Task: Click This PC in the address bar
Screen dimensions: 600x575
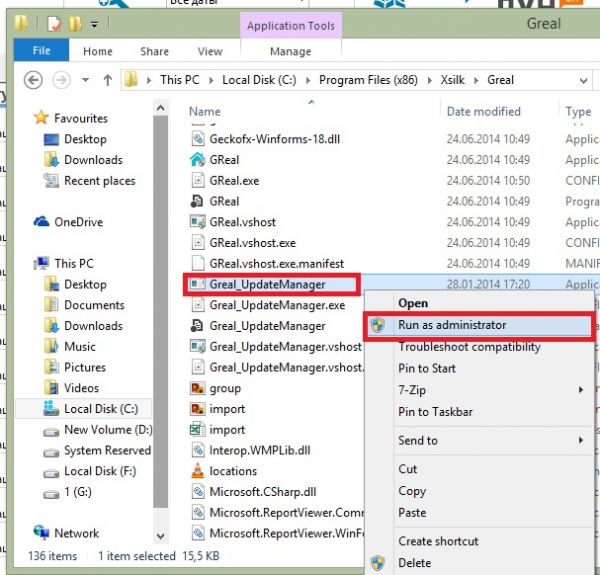Action: (180, 80)
